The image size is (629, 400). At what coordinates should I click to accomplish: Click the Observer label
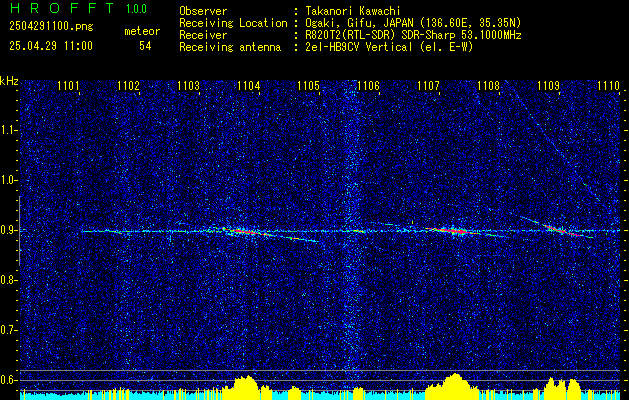tap(203, 11)
